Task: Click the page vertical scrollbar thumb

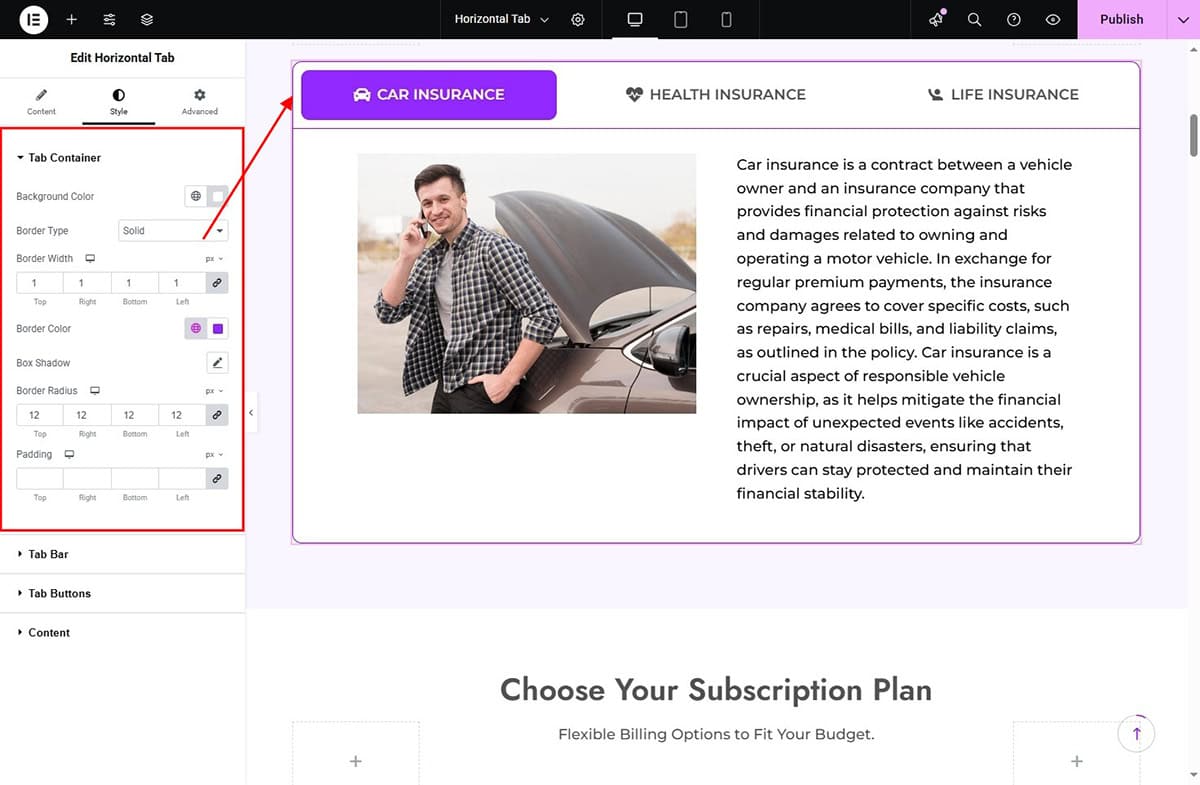Action: point(1194,135)
